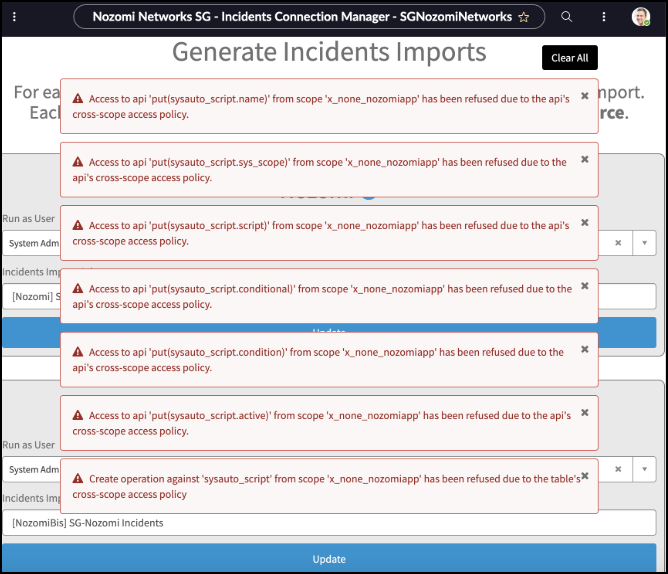Click the warning icon of the sysauto_script.name alert
The image size is (668, 574).
[x=78, y=99]
